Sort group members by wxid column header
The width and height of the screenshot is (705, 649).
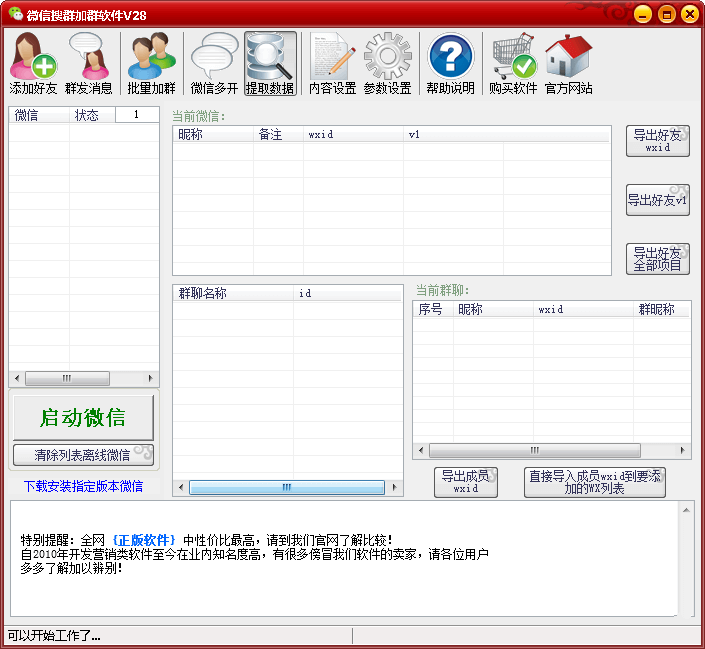click(583, 309)
